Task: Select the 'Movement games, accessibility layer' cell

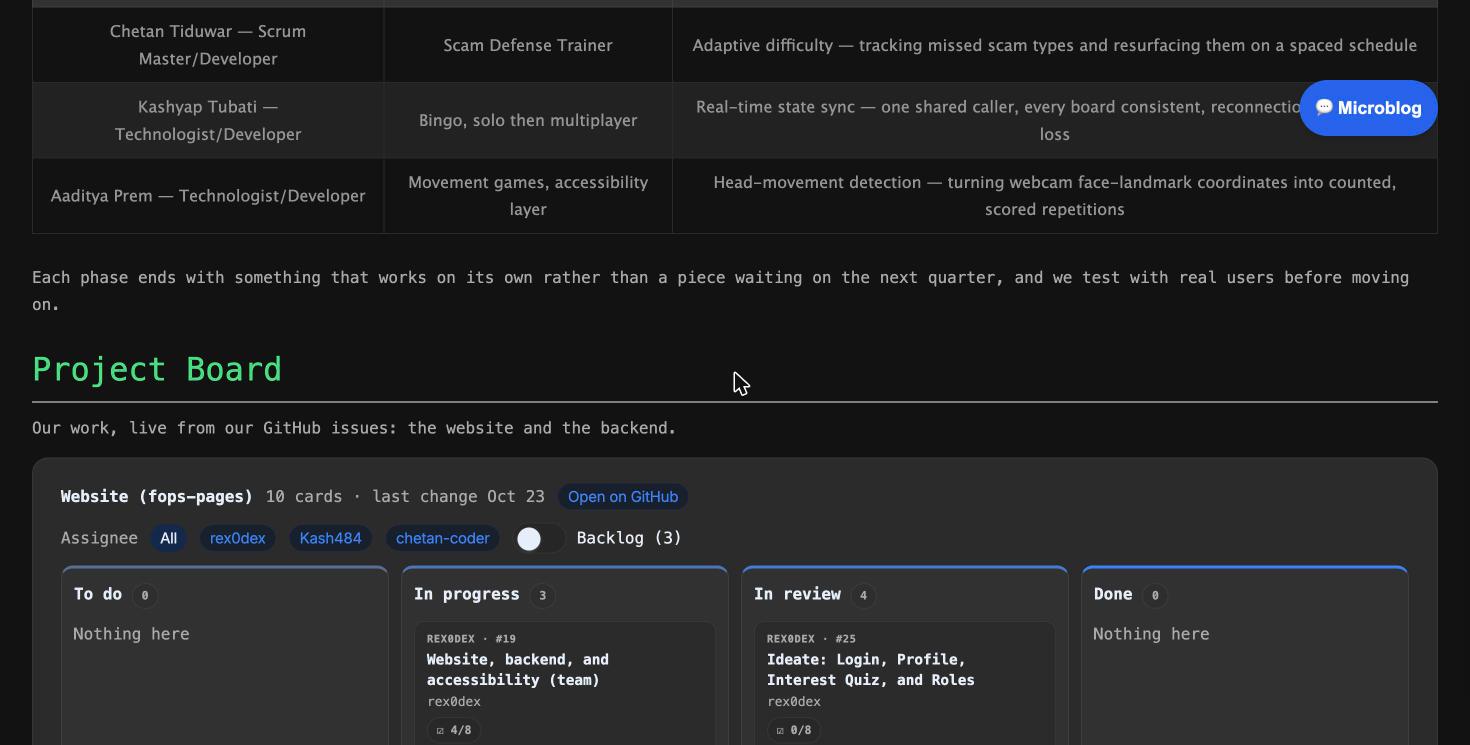Action: point(528,196)
